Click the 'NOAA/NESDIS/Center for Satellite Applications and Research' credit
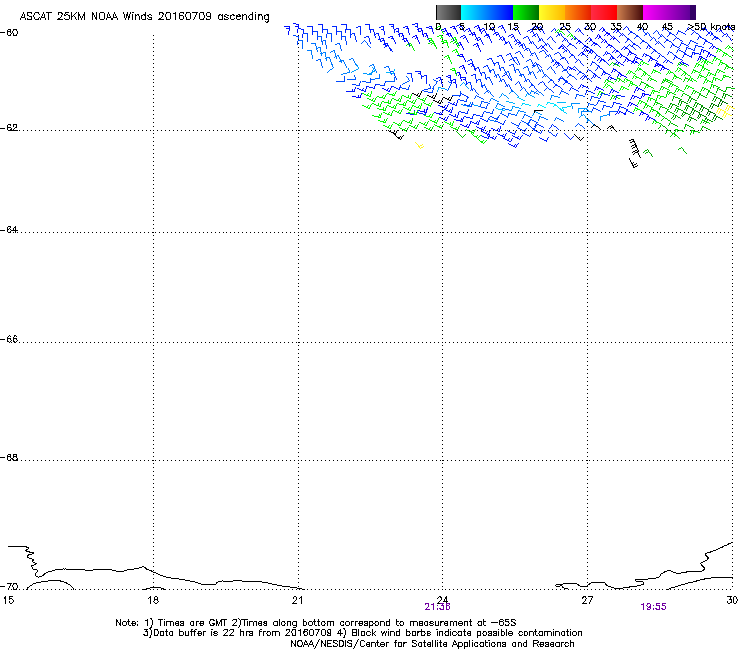740x650 pixels. pos(432,644)
